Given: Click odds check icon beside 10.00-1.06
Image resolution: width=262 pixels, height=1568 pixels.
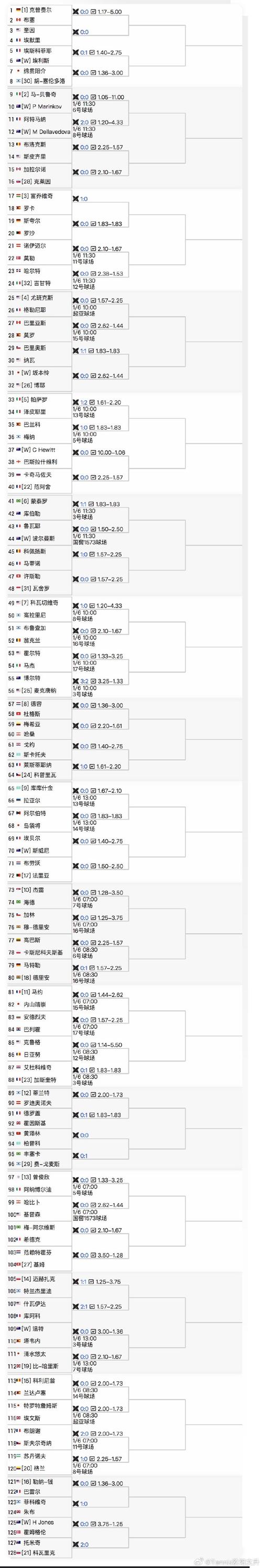Looking at the screenshot, I should click(x=93, y=453).
